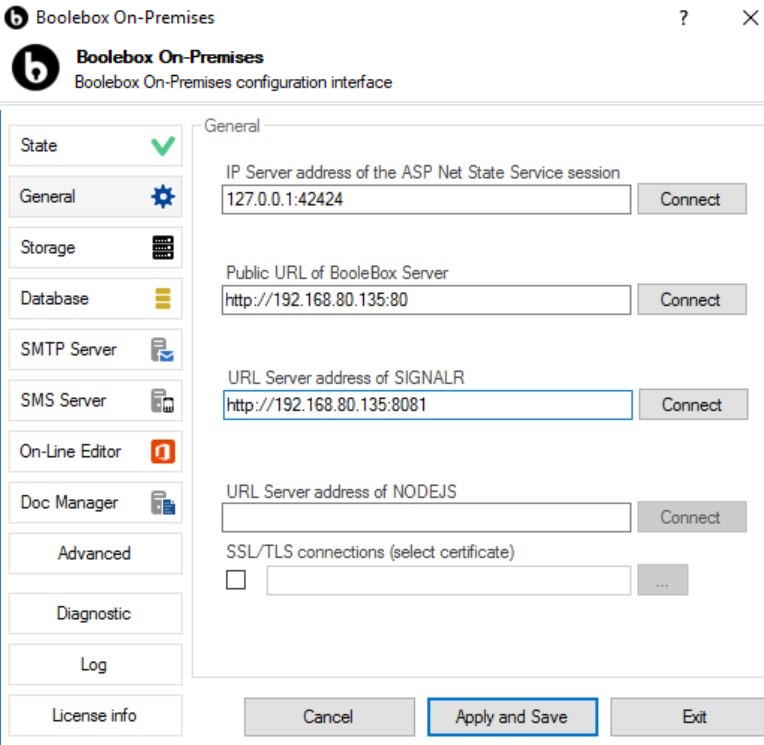The height and width of the screenshot is (745, 764).
Task: Click the empty NODEJS URL field
Action: 426,517
